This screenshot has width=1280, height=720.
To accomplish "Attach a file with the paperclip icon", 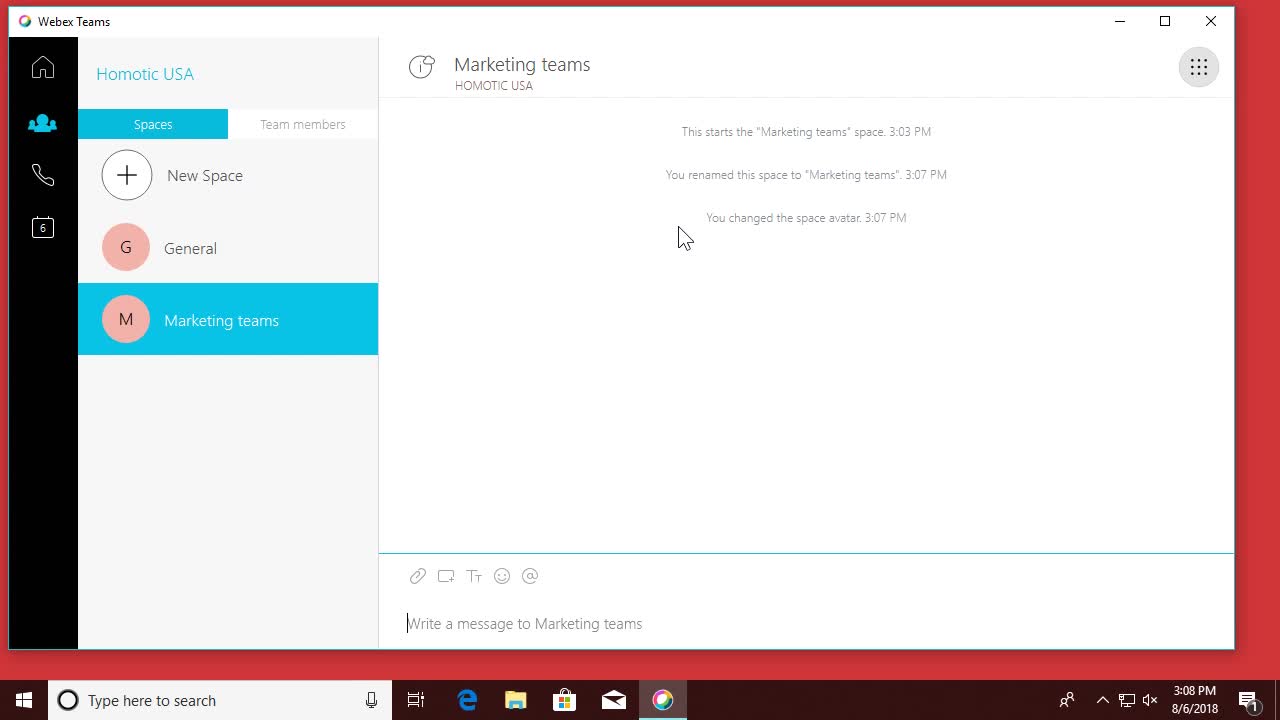I will [418, 576].
